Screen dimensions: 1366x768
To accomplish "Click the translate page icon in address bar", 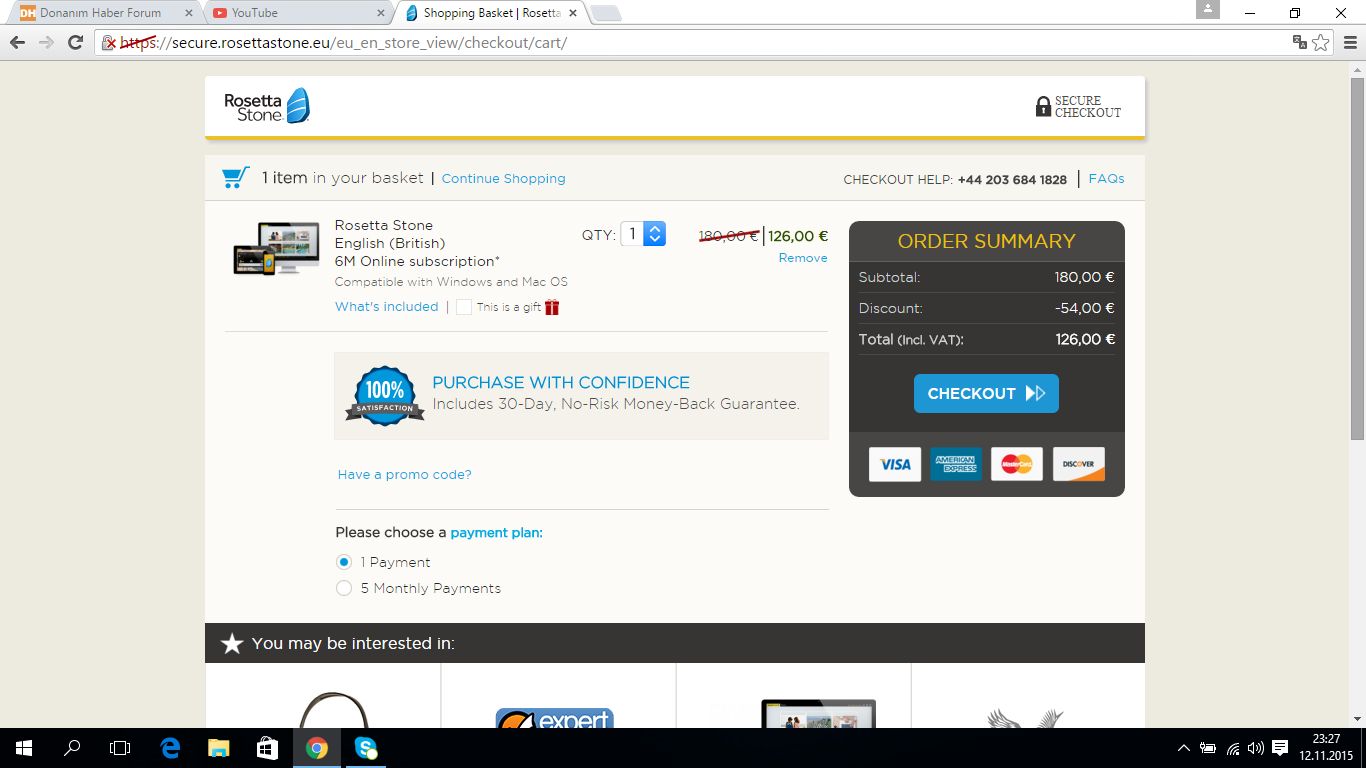I will (1300, 42).
